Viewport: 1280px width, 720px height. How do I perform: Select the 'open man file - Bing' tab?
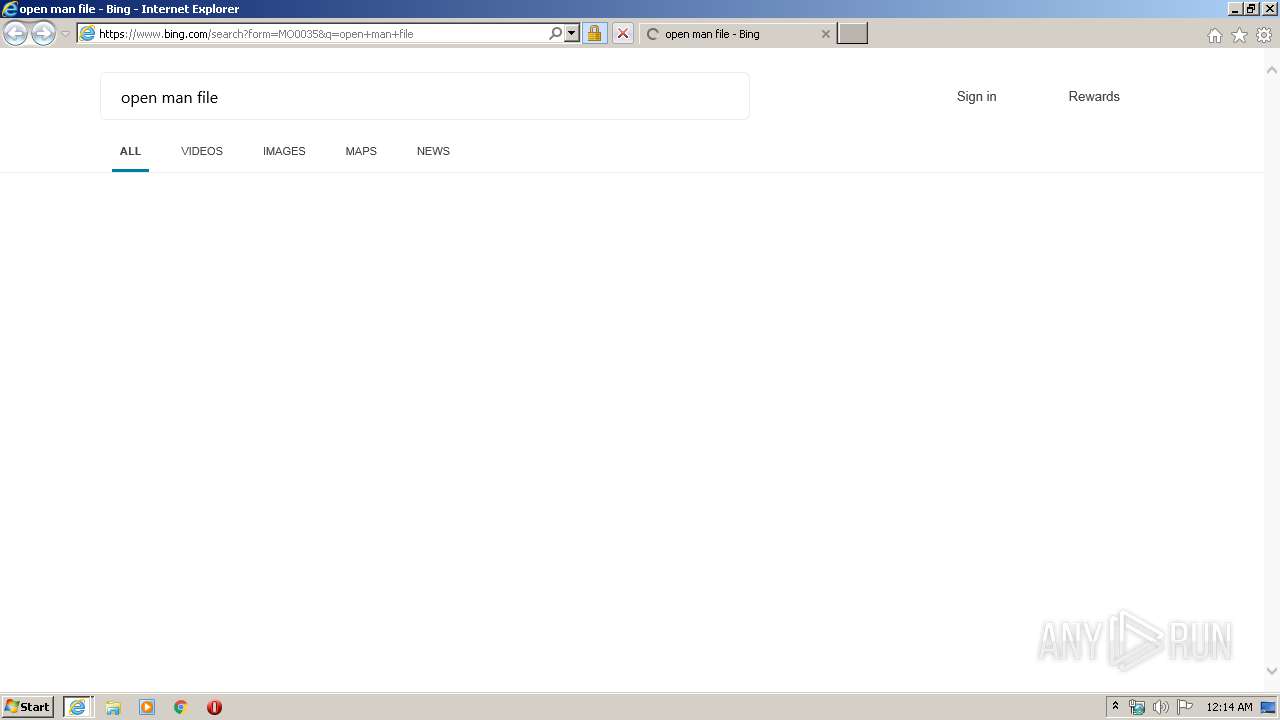(738, 34)
